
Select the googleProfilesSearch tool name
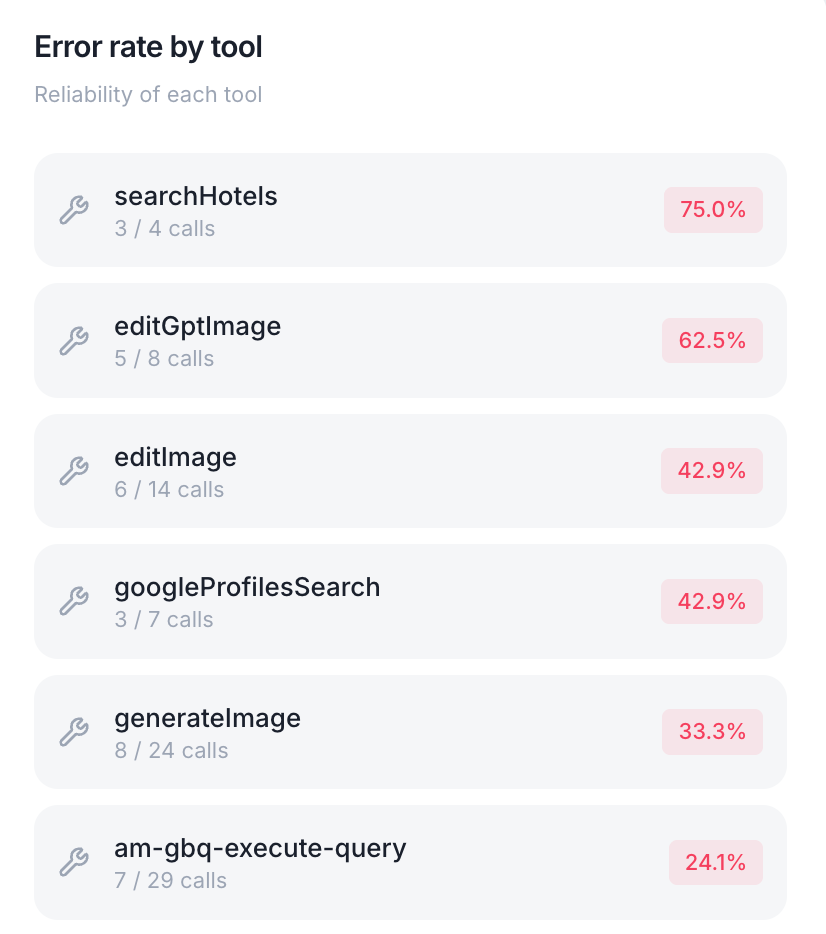click(247, 587)
